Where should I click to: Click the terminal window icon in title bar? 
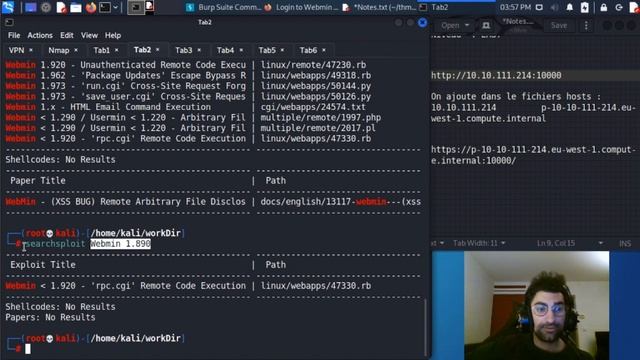point(9,22)
